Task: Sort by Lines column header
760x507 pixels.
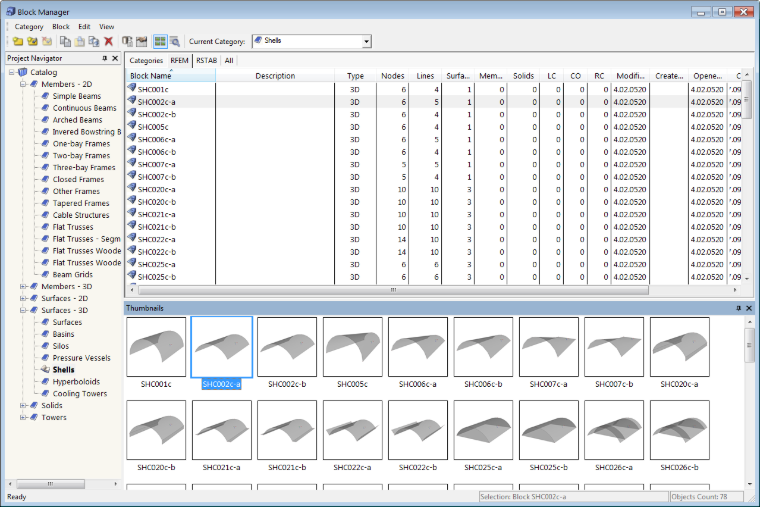Action: [x=425, y=76]
